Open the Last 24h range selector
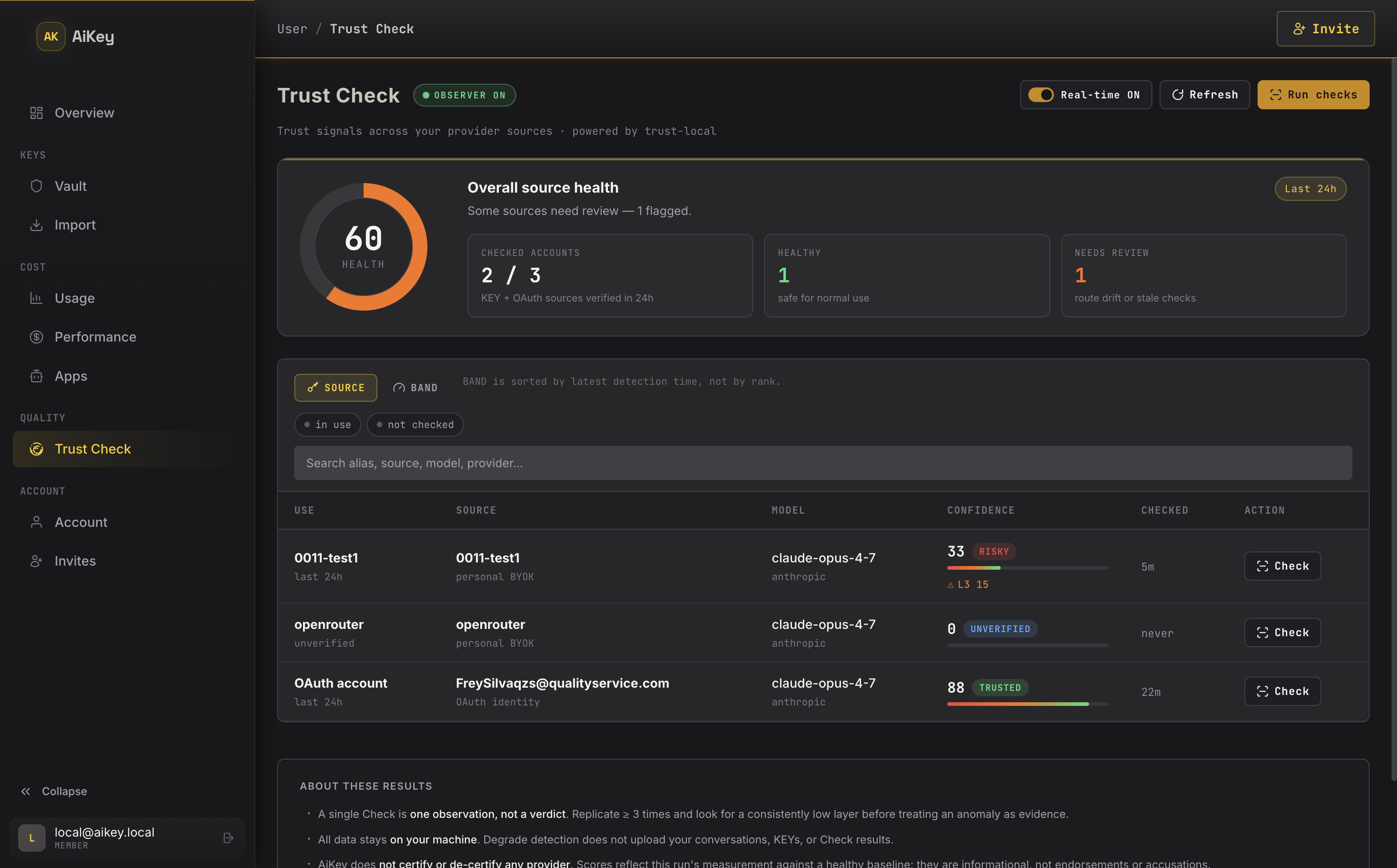Image resolution: width=1397 pixels, height=868 pixels. coord(1310,189)
